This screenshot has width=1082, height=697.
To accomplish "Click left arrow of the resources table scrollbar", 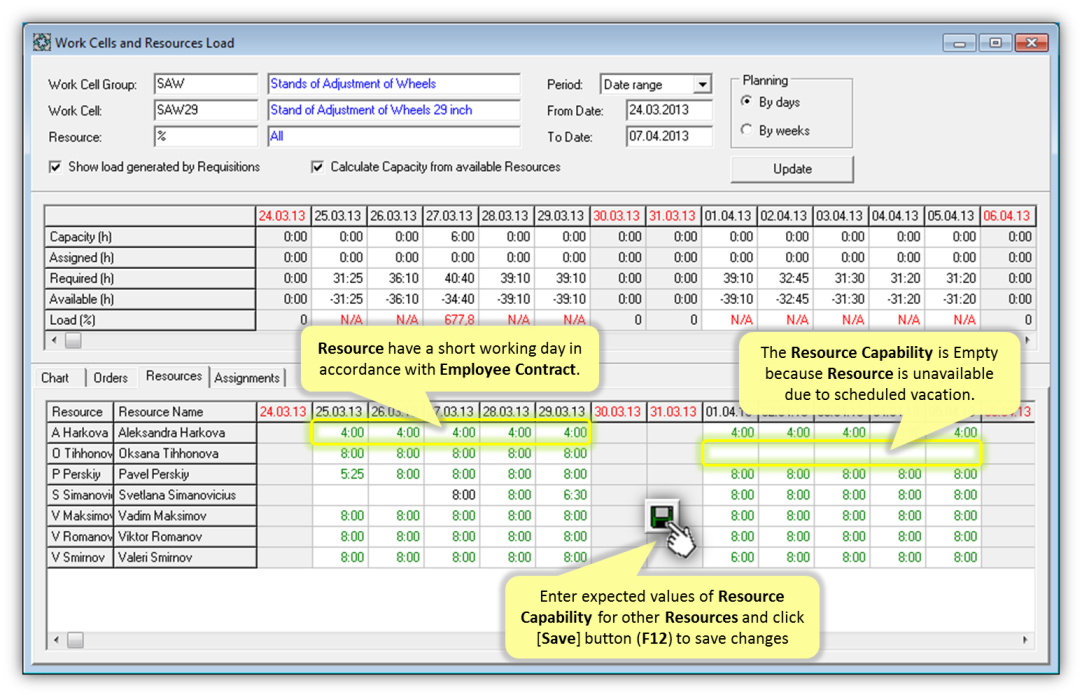I will tap(57, 640).
